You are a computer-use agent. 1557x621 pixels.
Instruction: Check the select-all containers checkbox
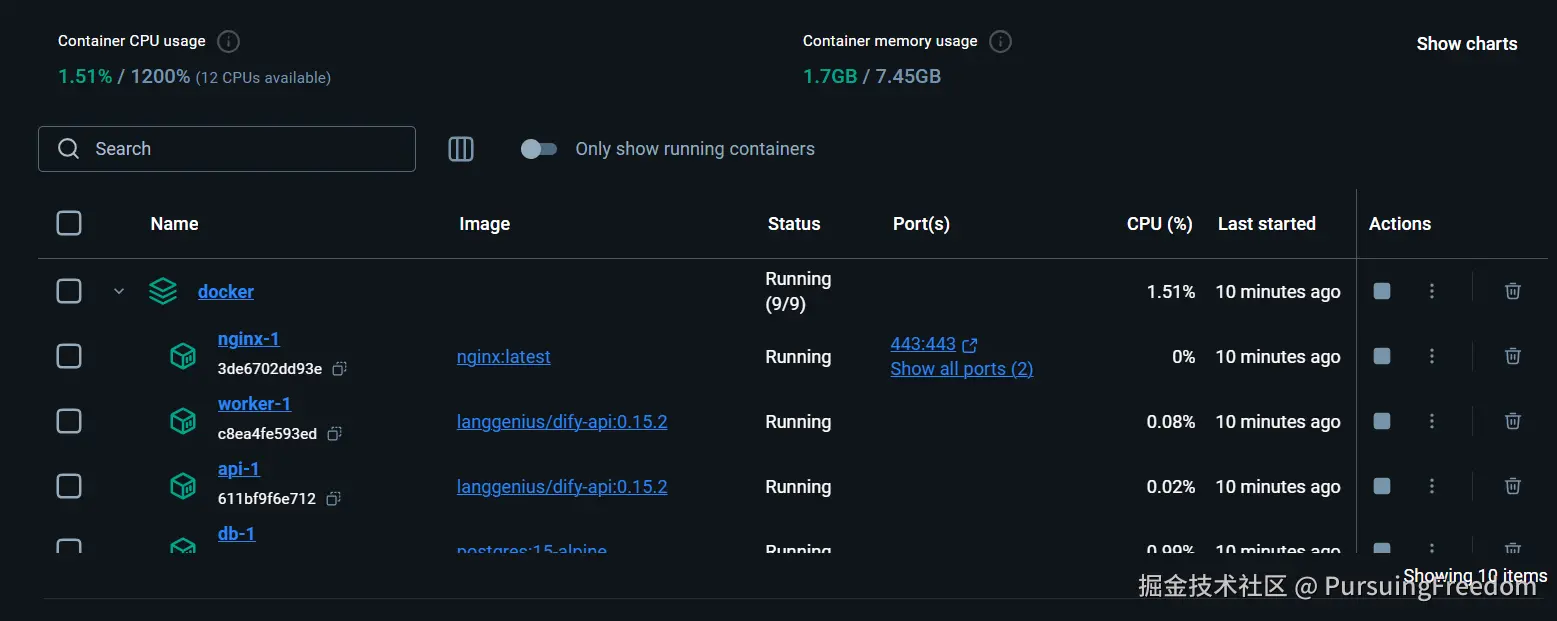[69, 223]
